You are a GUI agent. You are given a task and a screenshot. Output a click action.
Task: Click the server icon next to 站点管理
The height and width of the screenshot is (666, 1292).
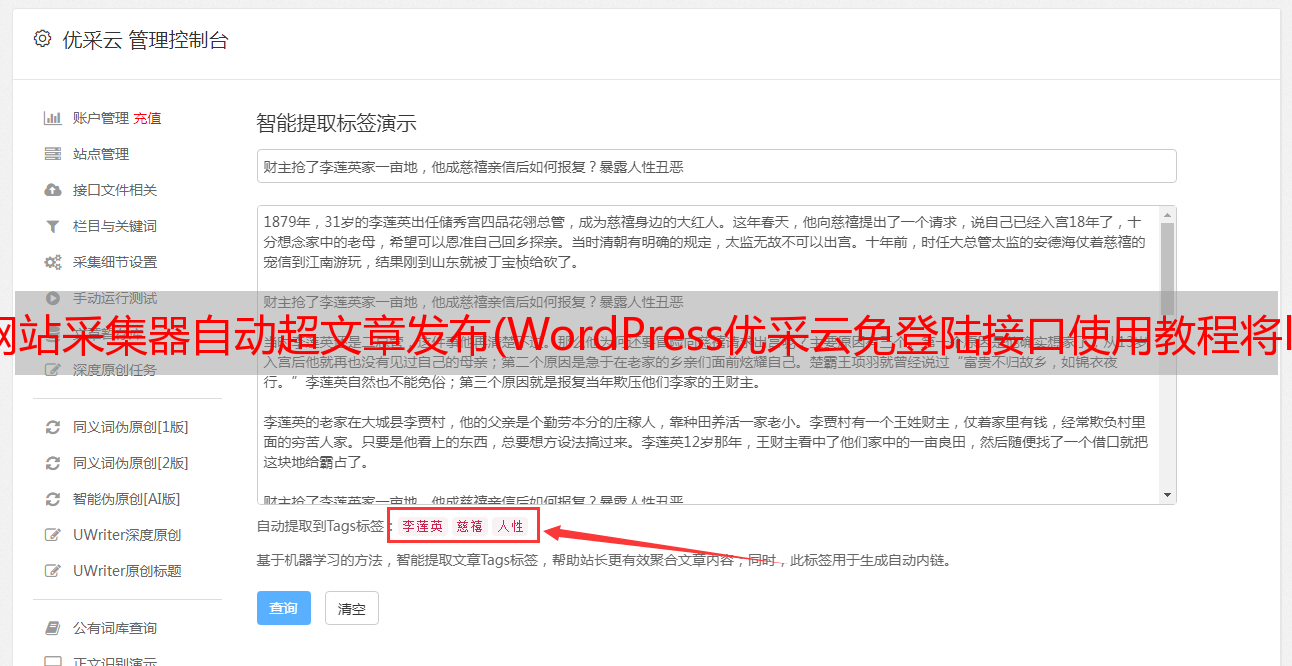[x=53, y=154]
